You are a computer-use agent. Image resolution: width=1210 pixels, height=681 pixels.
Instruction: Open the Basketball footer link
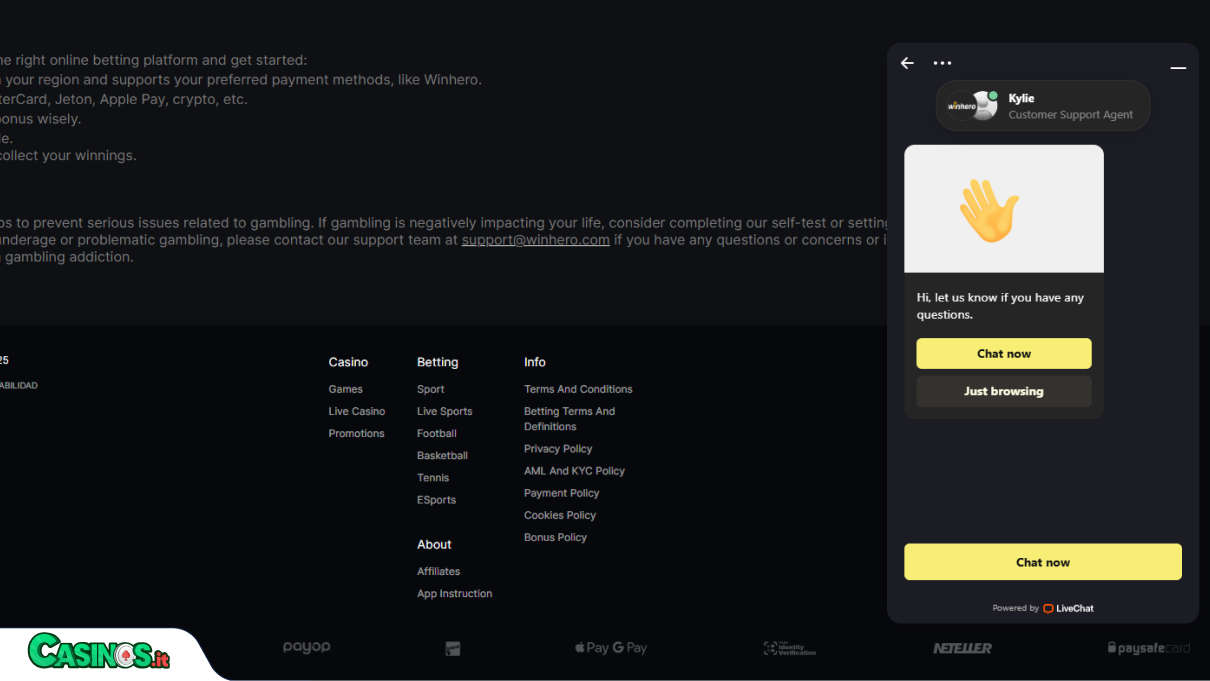tap(443, 455)
